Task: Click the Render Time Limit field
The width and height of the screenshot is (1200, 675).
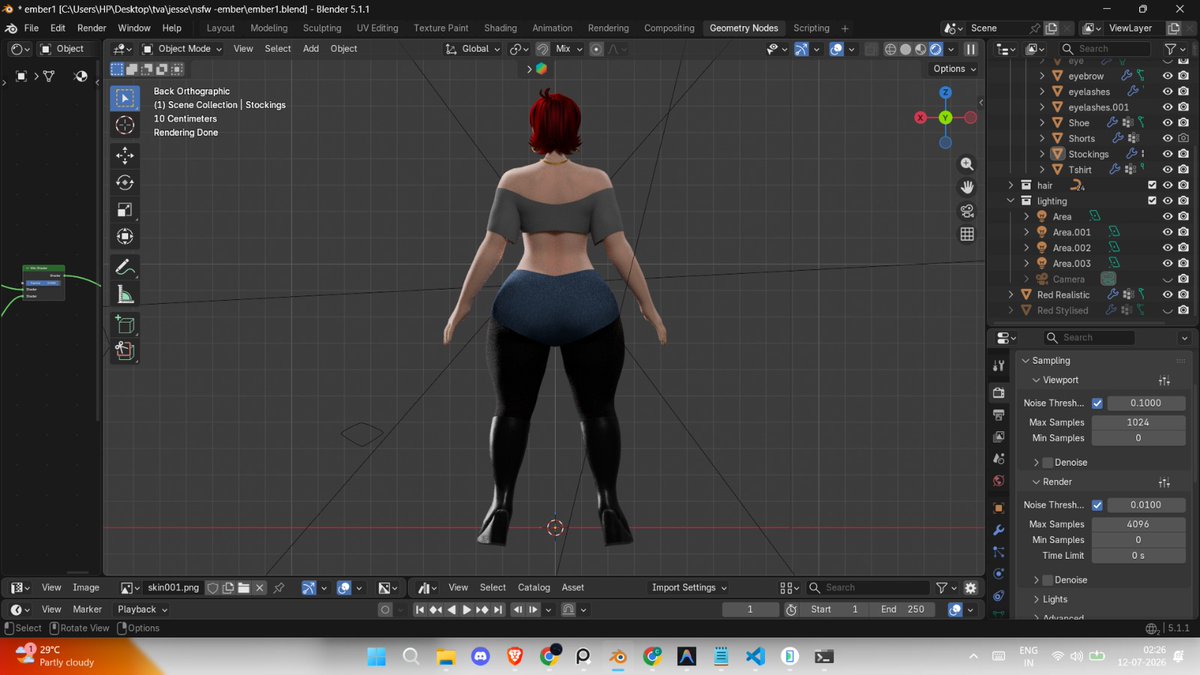Action: tap(1138, 555)
